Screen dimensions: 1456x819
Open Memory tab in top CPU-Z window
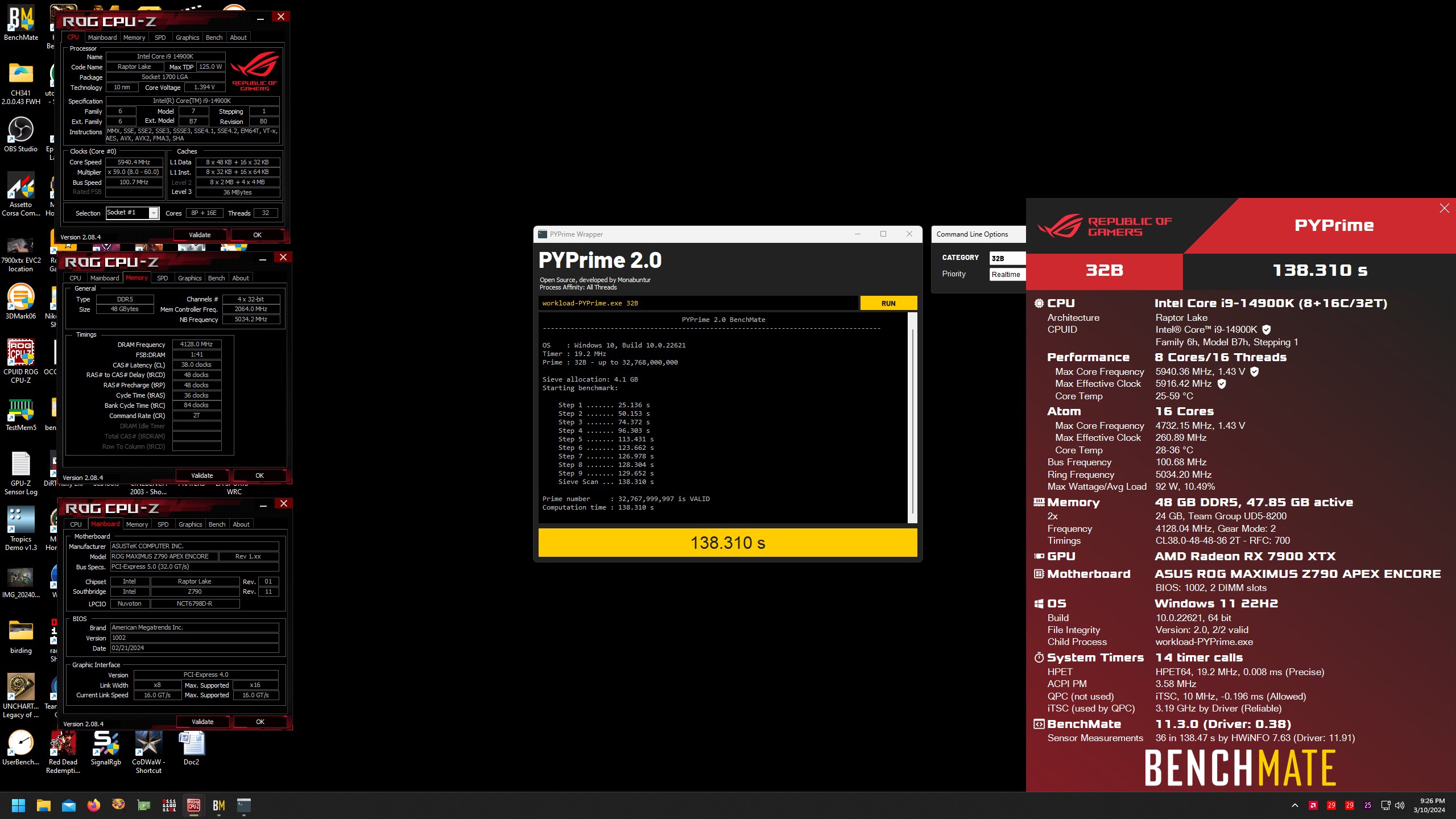click(x=134, y=38)
